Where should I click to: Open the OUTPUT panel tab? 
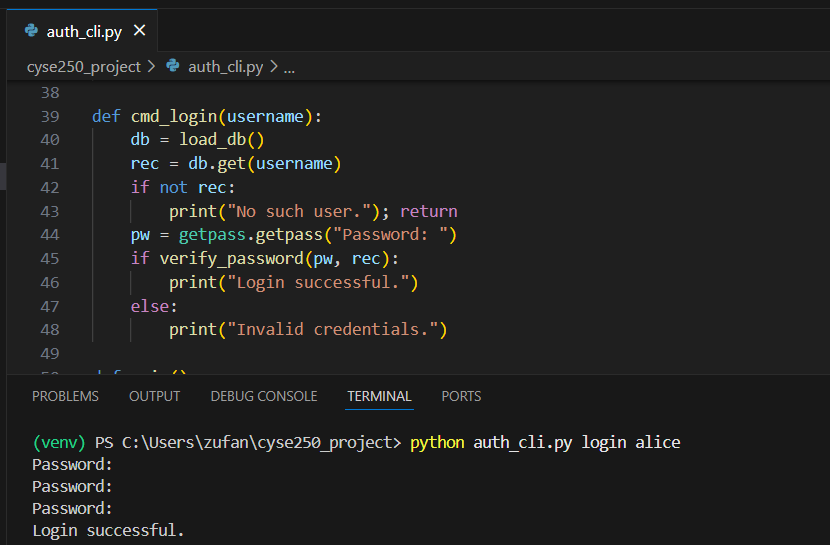point(155,396)
